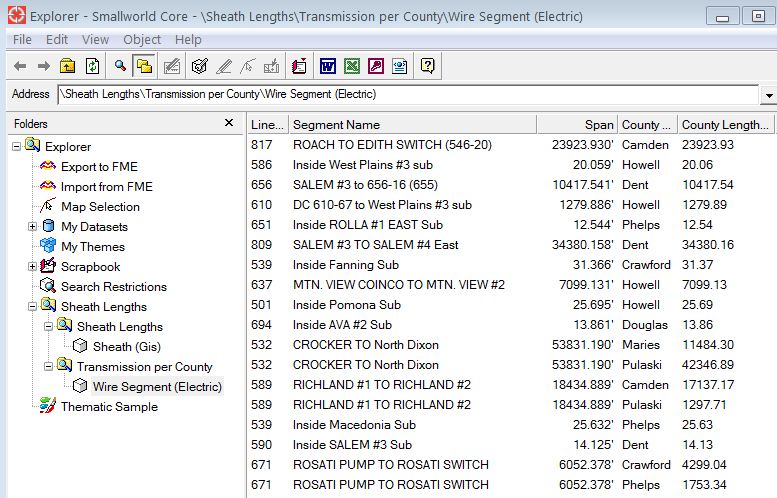Open the red notebook report icon
Viewport: 777px width, 498px height.
(x=299, y=66)
